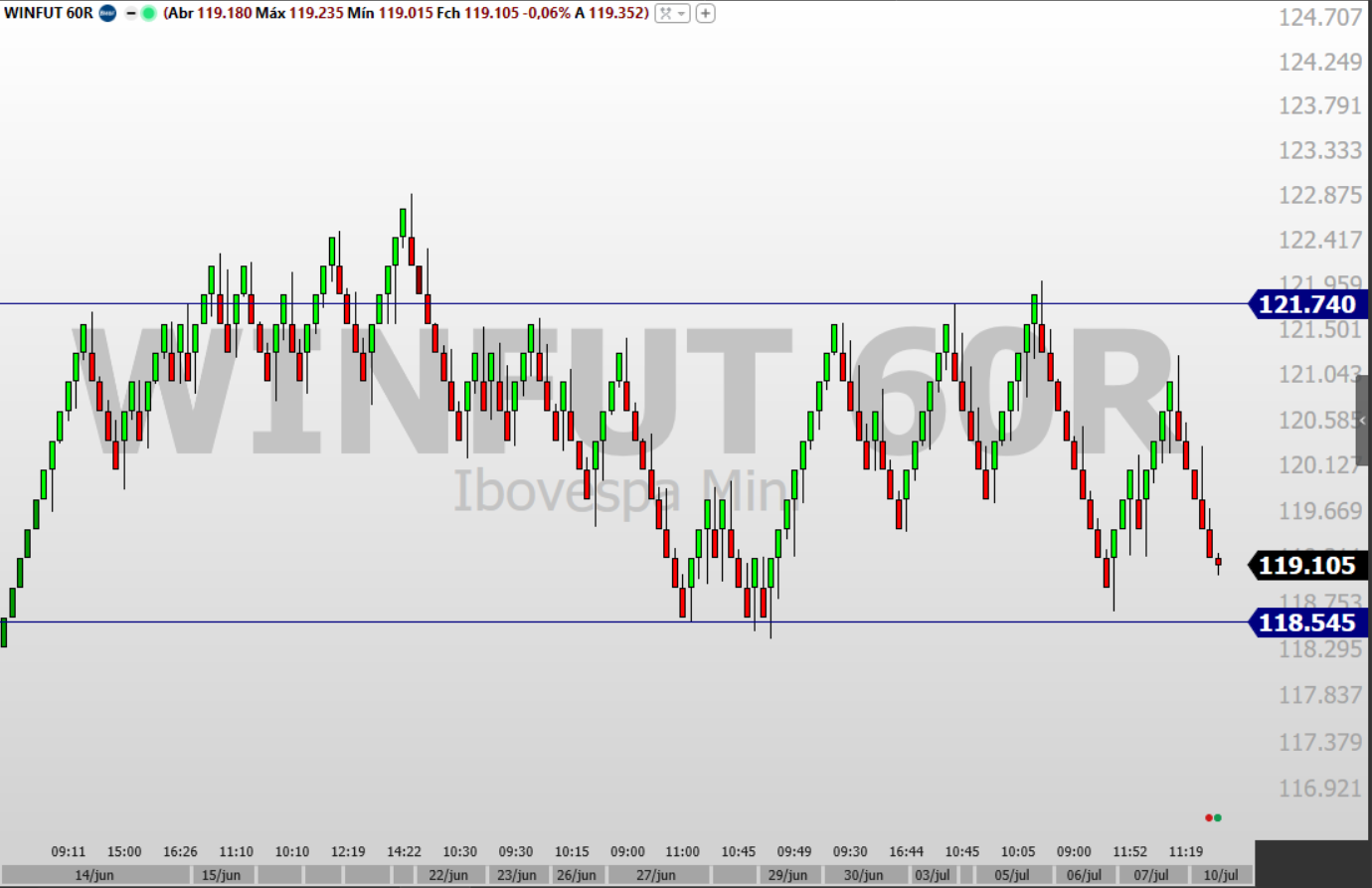Click the 122.875 price scale label

[1320, 195]
